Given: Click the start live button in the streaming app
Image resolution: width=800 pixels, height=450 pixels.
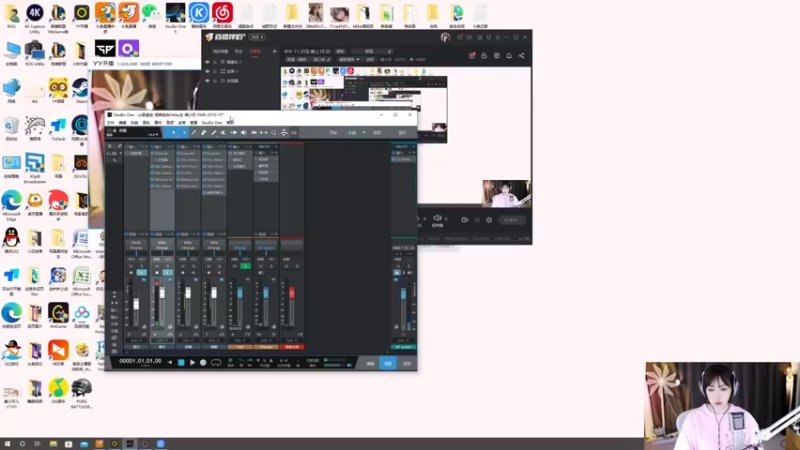Looking at the screenshot, I should click(511, 220).
